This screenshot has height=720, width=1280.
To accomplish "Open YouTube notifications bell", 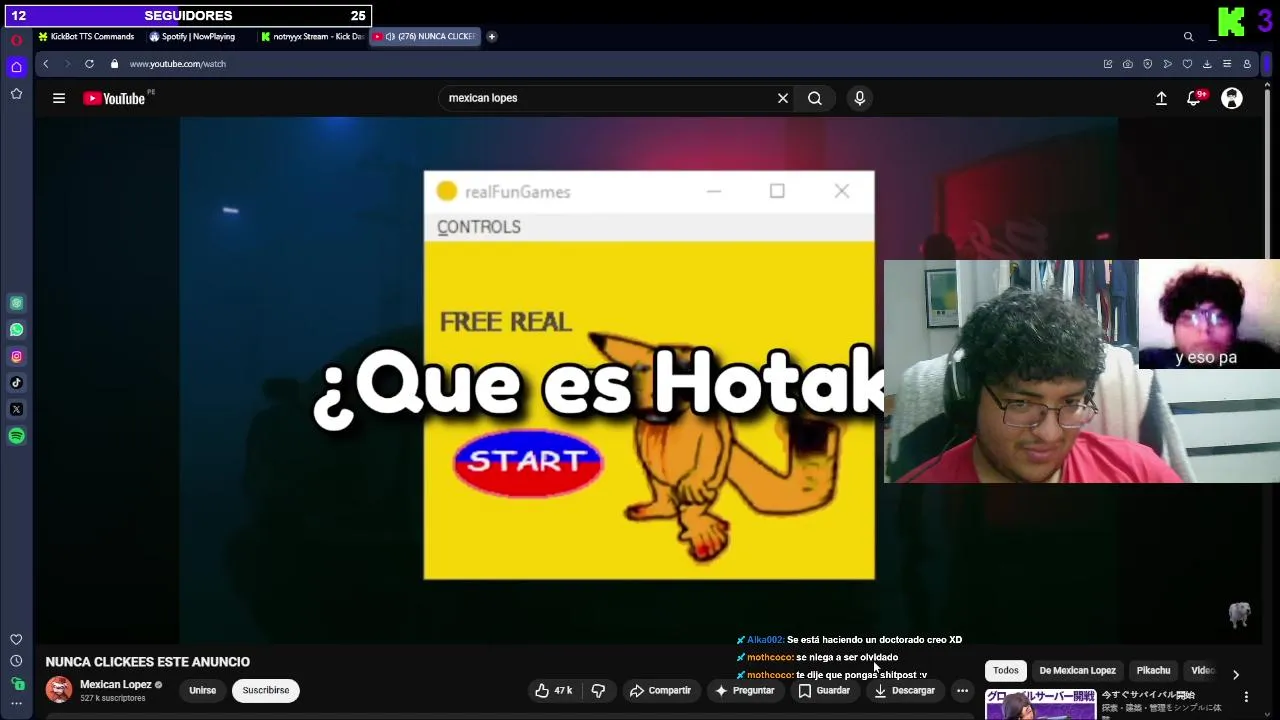I will point(1193,98).
